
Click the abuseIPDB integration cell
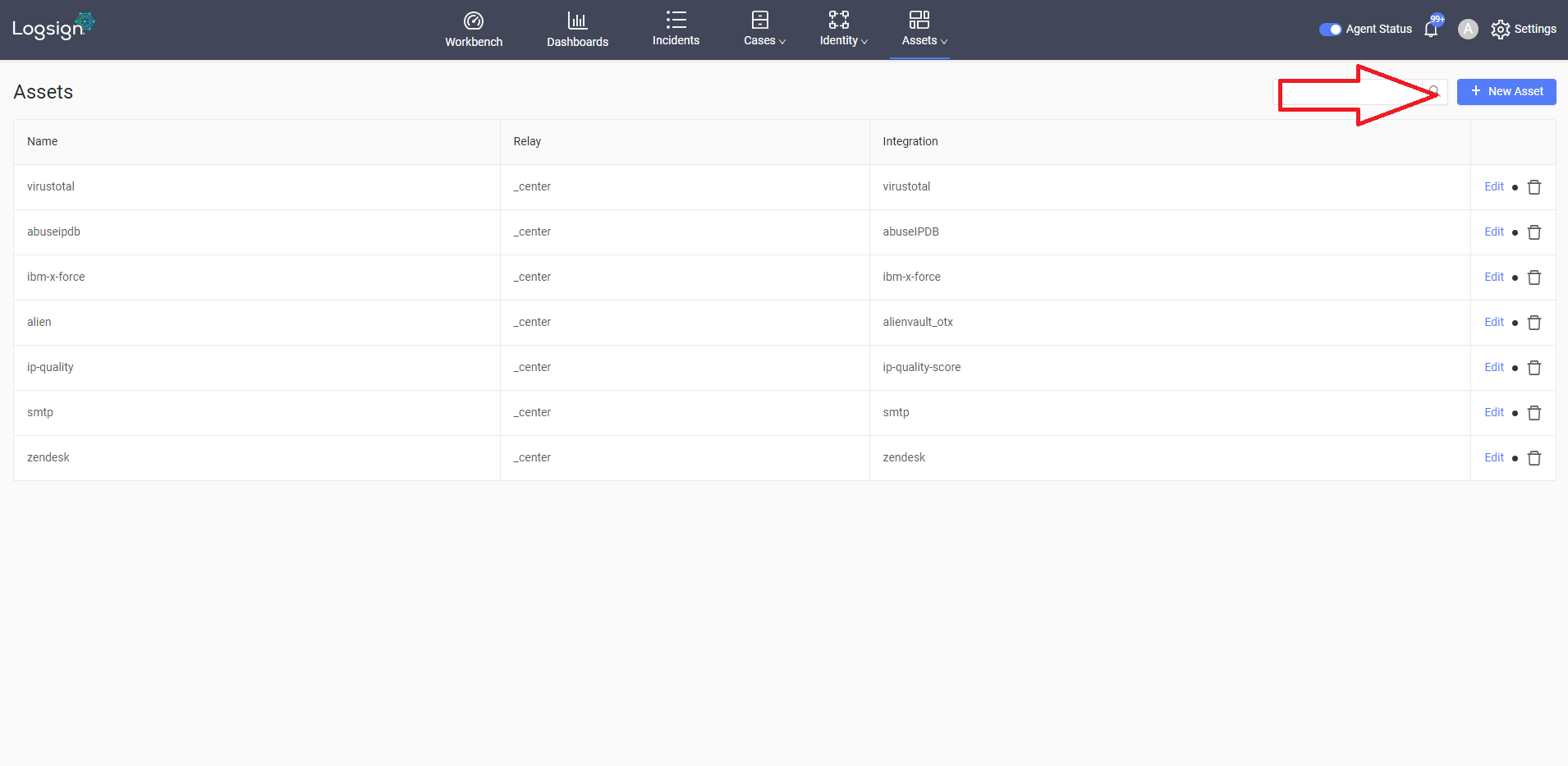click(x=1170, y=232)
